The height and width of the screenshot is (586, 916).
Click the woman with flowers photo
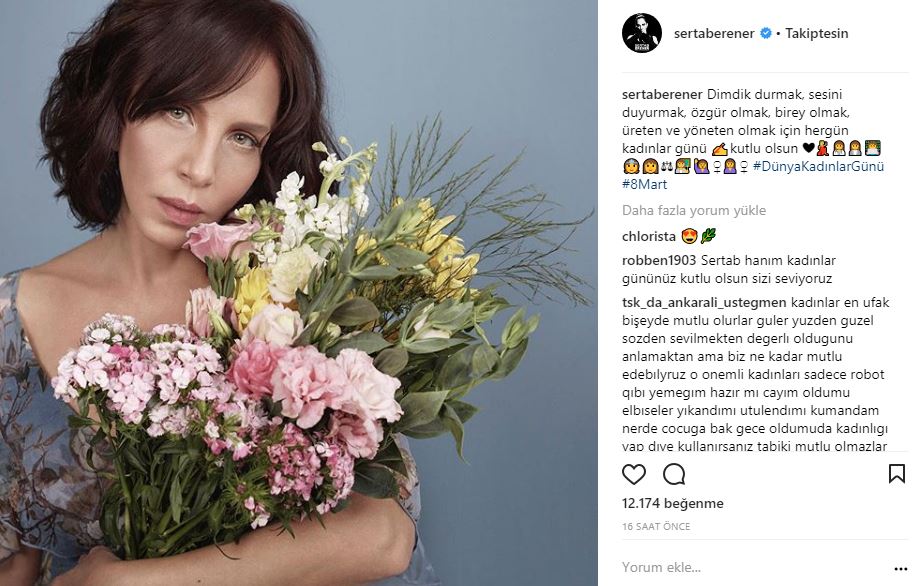[299, 293]
